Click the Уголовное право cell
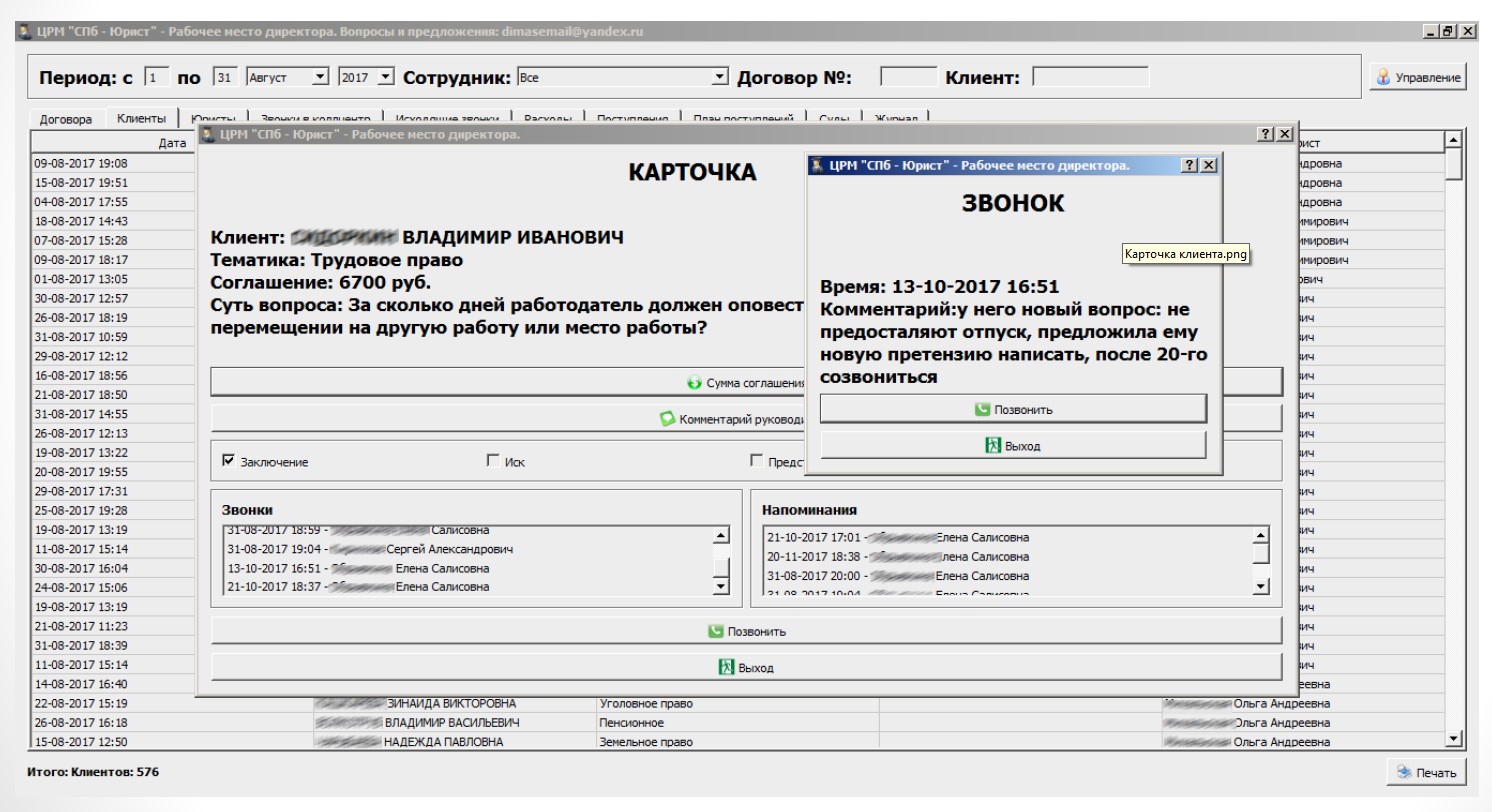The image size is (1492, 812). 737,704
